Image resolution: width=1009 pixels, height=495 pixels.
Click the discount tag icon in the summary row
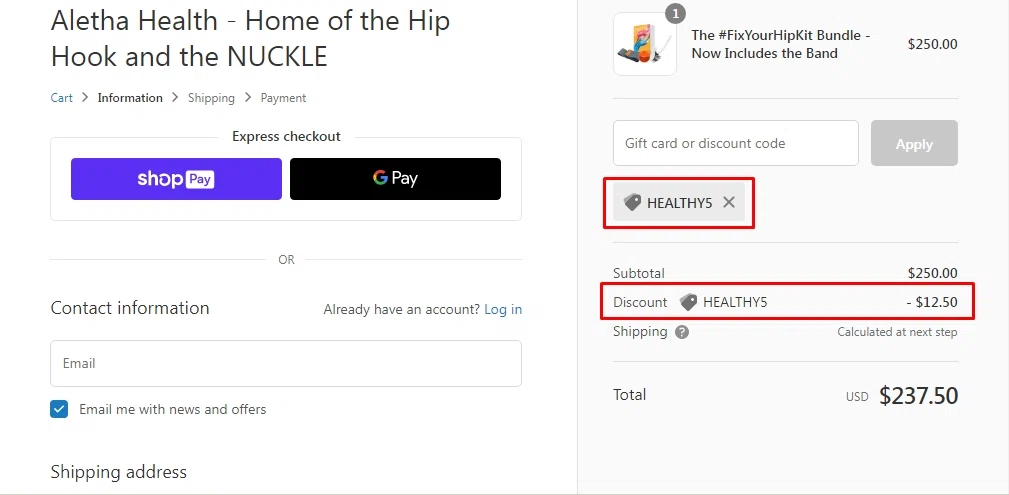tap(688, 302)
